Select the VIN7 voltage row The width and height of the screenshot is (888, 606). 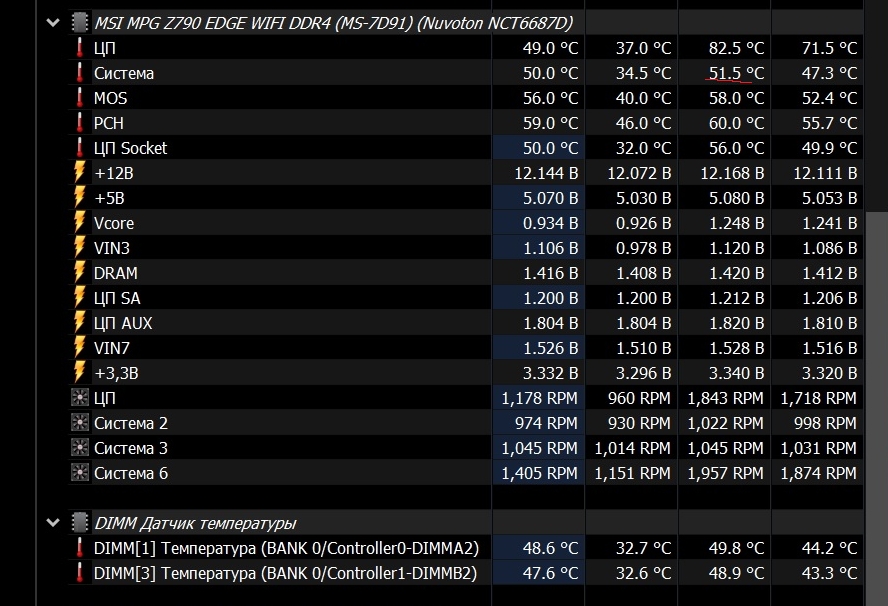(x=466, y=348)
